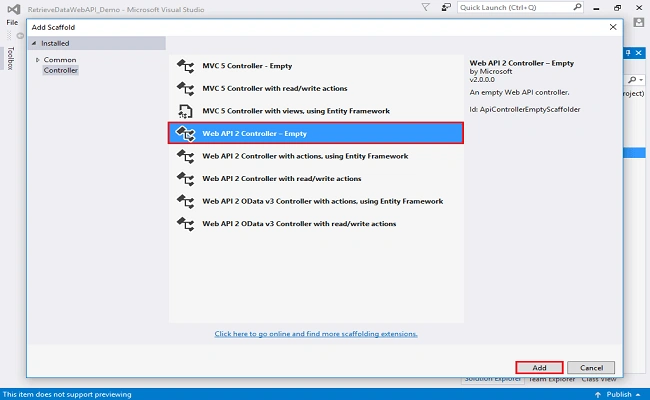
Task: Click the 'by Microsoft' description text
Action: (491, 71)
